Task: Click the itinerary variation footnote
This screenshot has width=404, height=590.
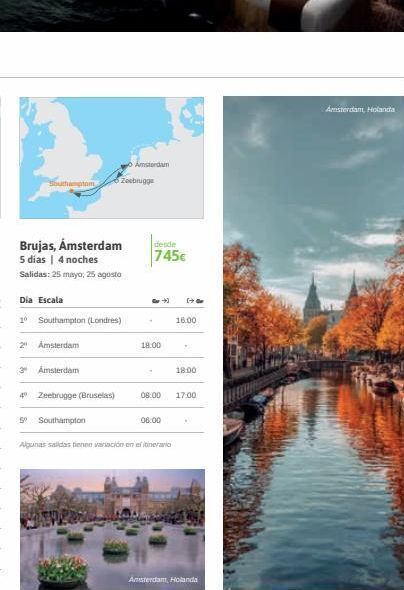Action: point(95,444)
